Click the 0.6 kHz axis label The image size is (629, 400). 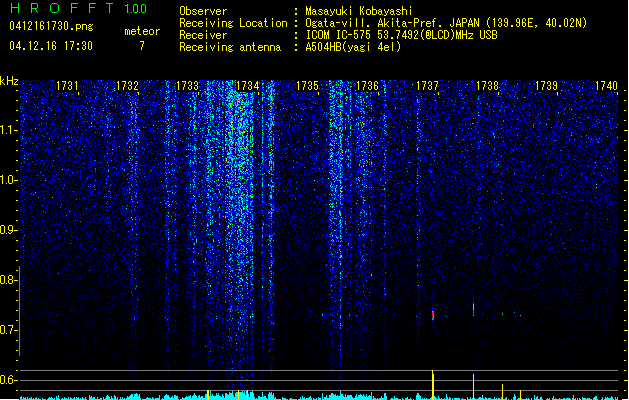tap(8, 380)
